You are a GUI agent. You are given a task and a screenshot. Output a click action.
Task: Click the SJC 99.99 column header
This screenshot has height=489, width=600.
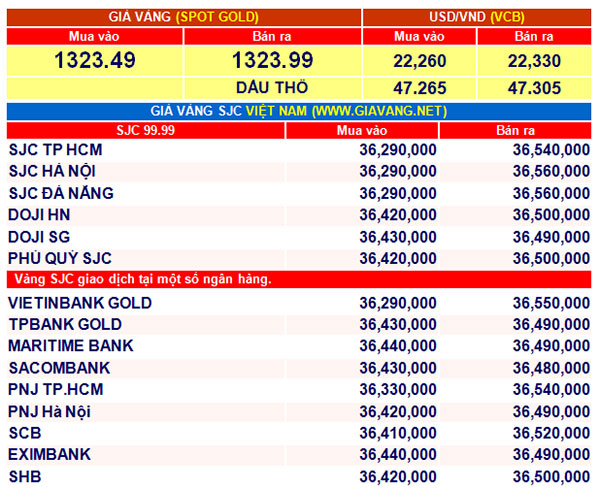[x=145, y=130]
